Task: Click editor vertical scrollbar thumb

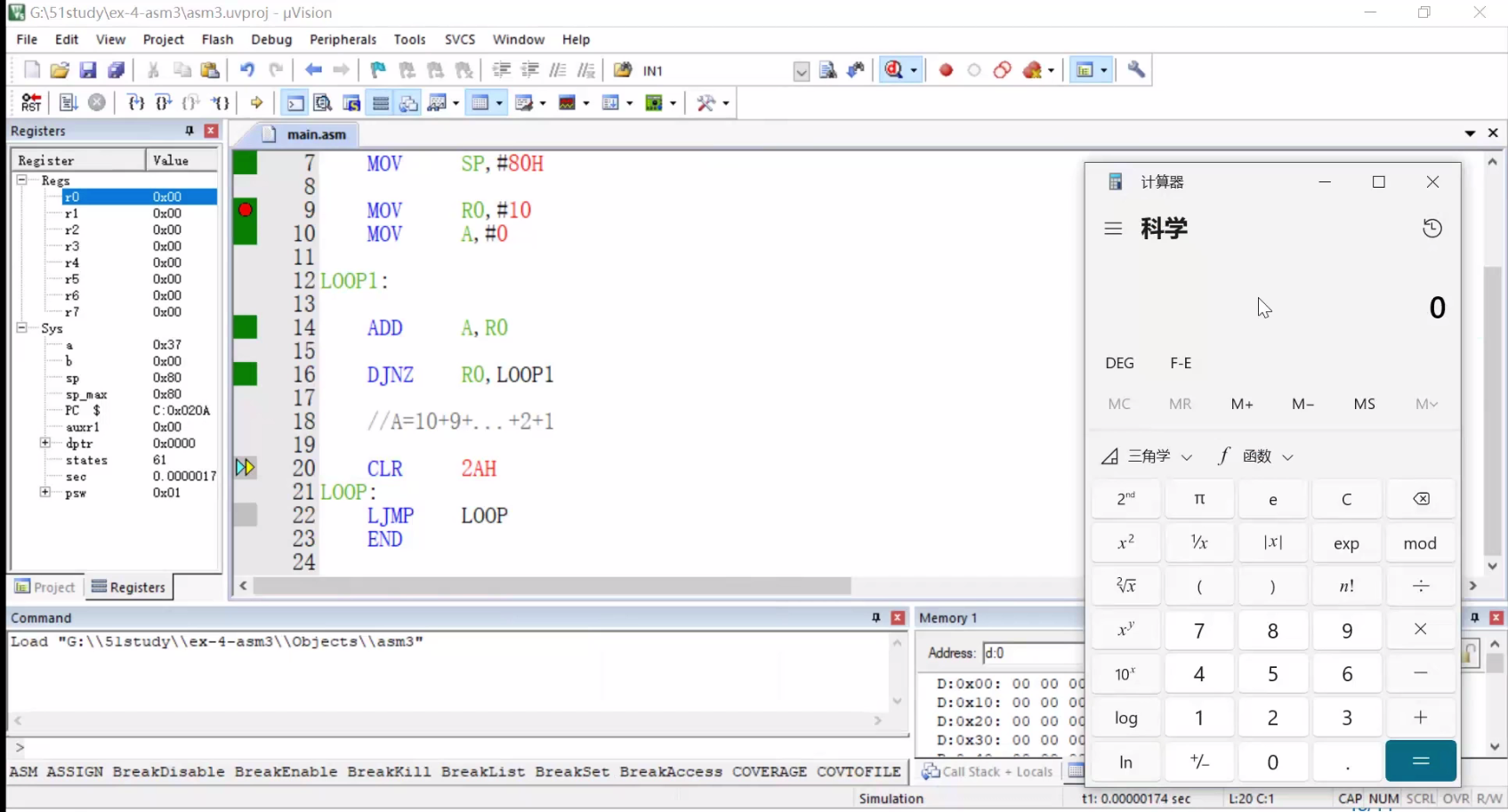Action: (1492, 409)
